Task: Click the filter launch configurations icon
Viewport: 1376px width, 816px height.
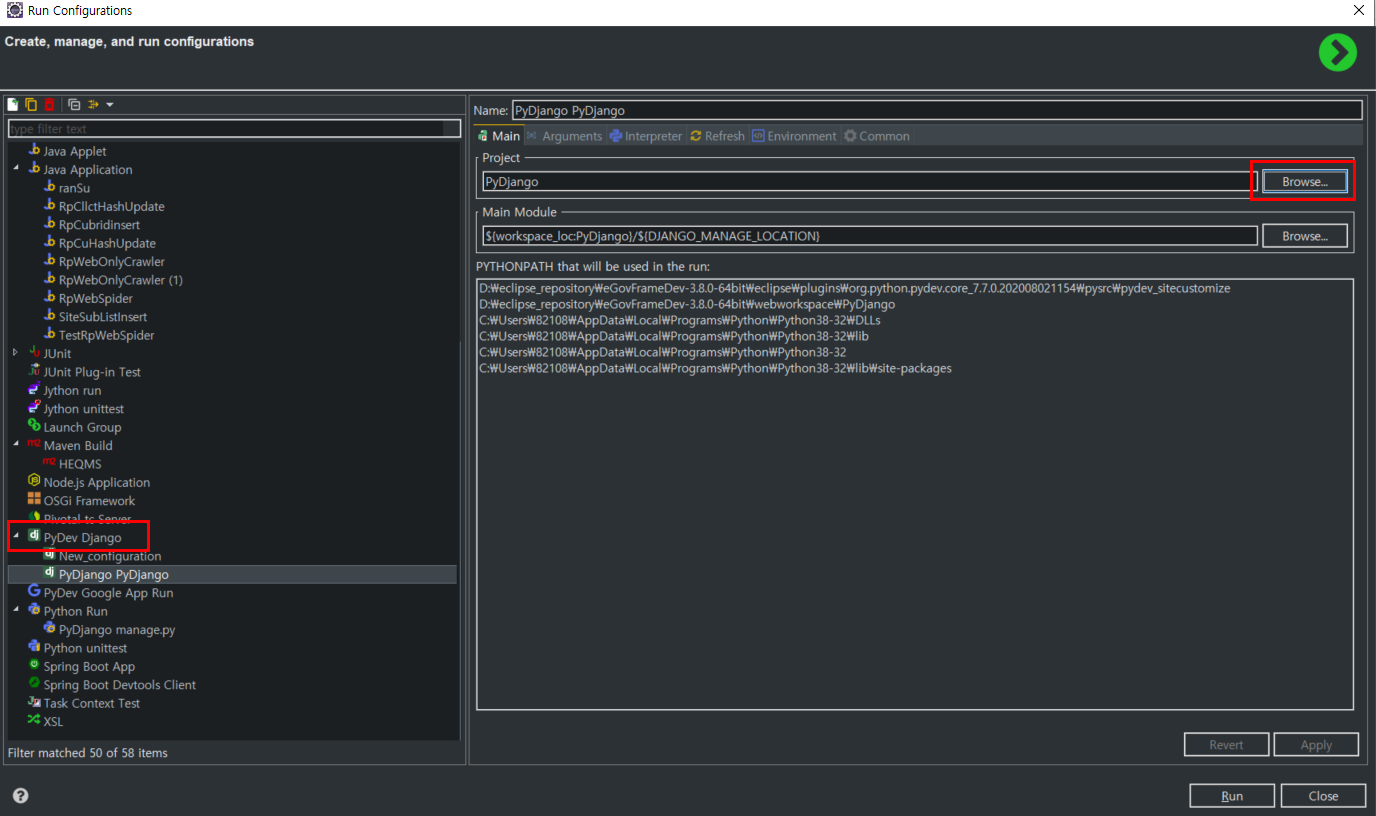Action: pos(94,105)
